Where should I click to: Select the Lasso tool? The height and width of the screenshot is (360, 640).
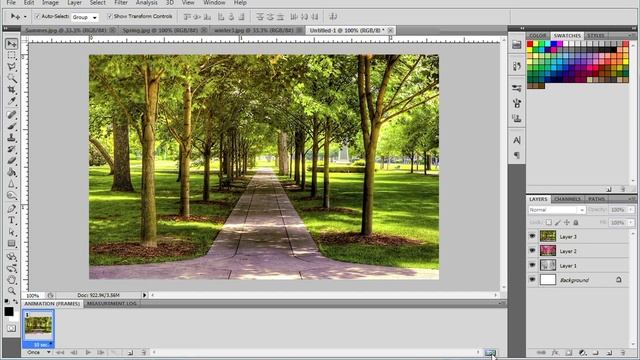(11, 67)
